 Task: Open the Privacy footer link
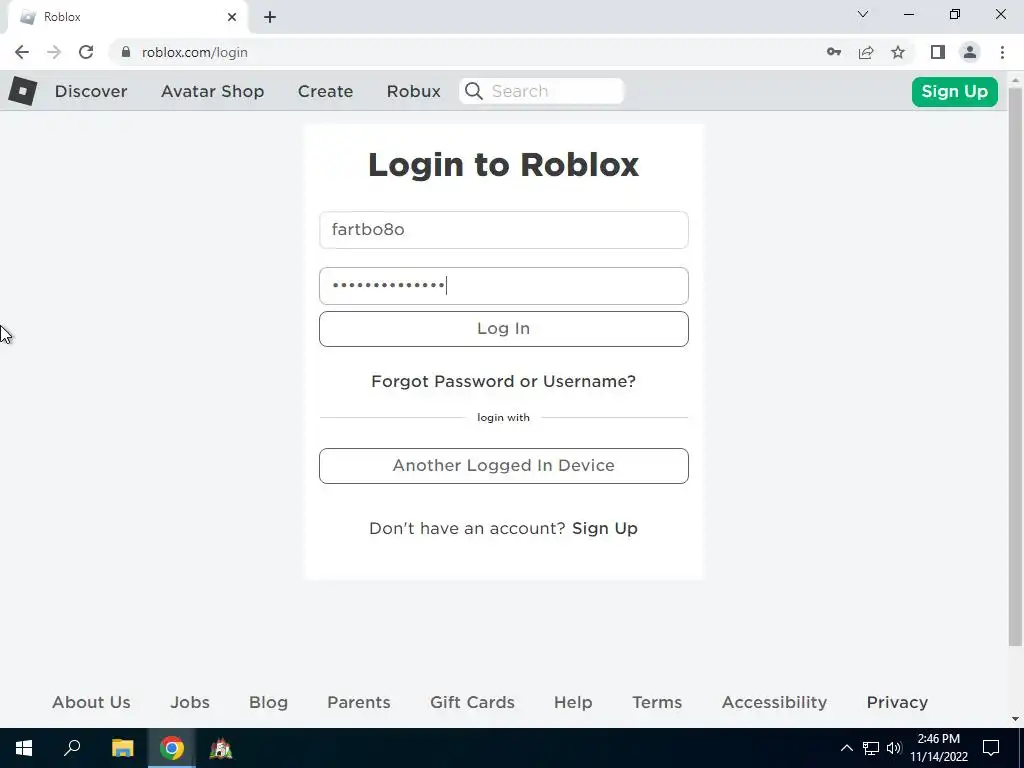(897, 702)
